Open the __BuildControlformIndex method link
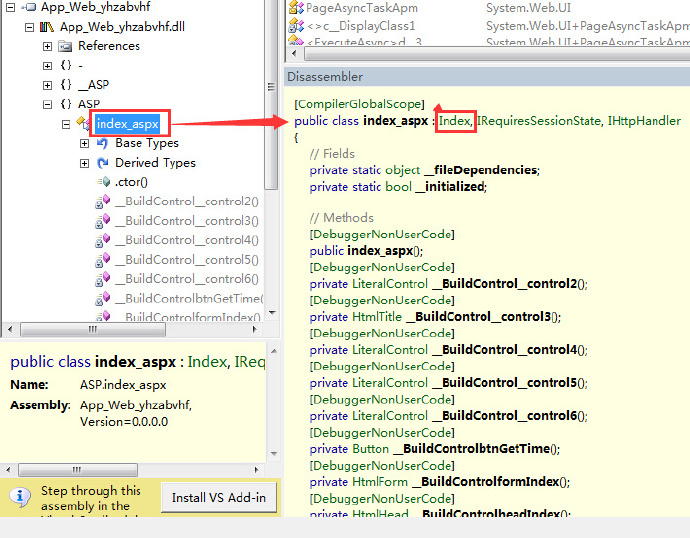Screen dimensions: 690x538 tap(486, 482)
